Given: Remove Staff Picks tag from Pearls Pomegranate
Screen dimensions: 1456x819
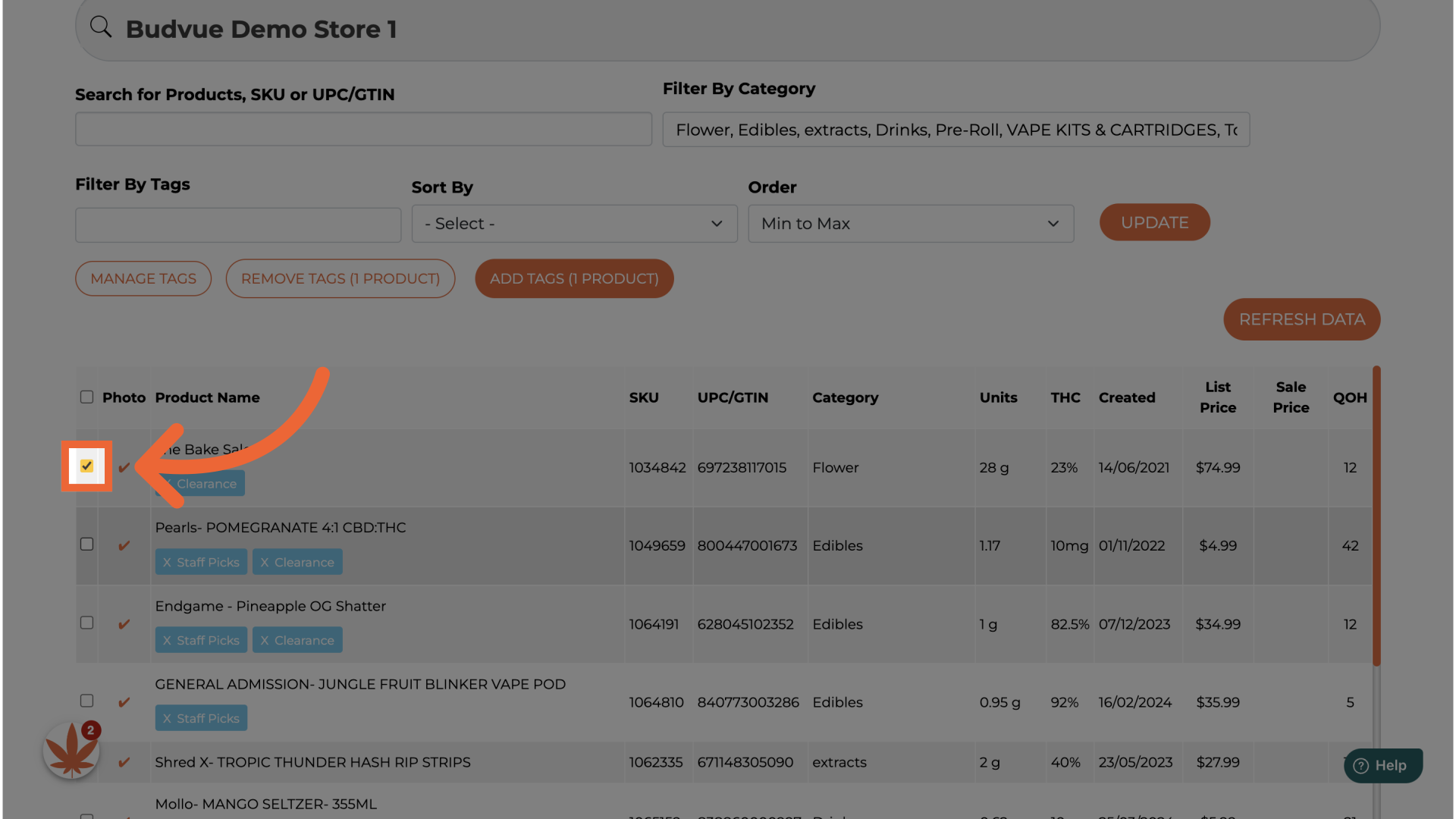Looking at the screenshot, I should coord(167,563).
